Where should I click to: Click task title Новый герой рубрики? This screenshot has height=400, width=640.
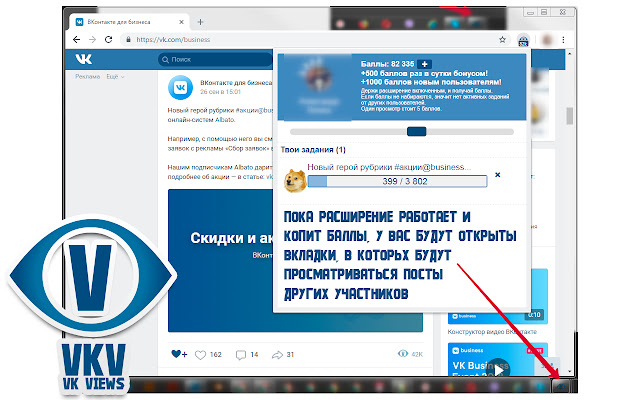[x=389, y=167]
